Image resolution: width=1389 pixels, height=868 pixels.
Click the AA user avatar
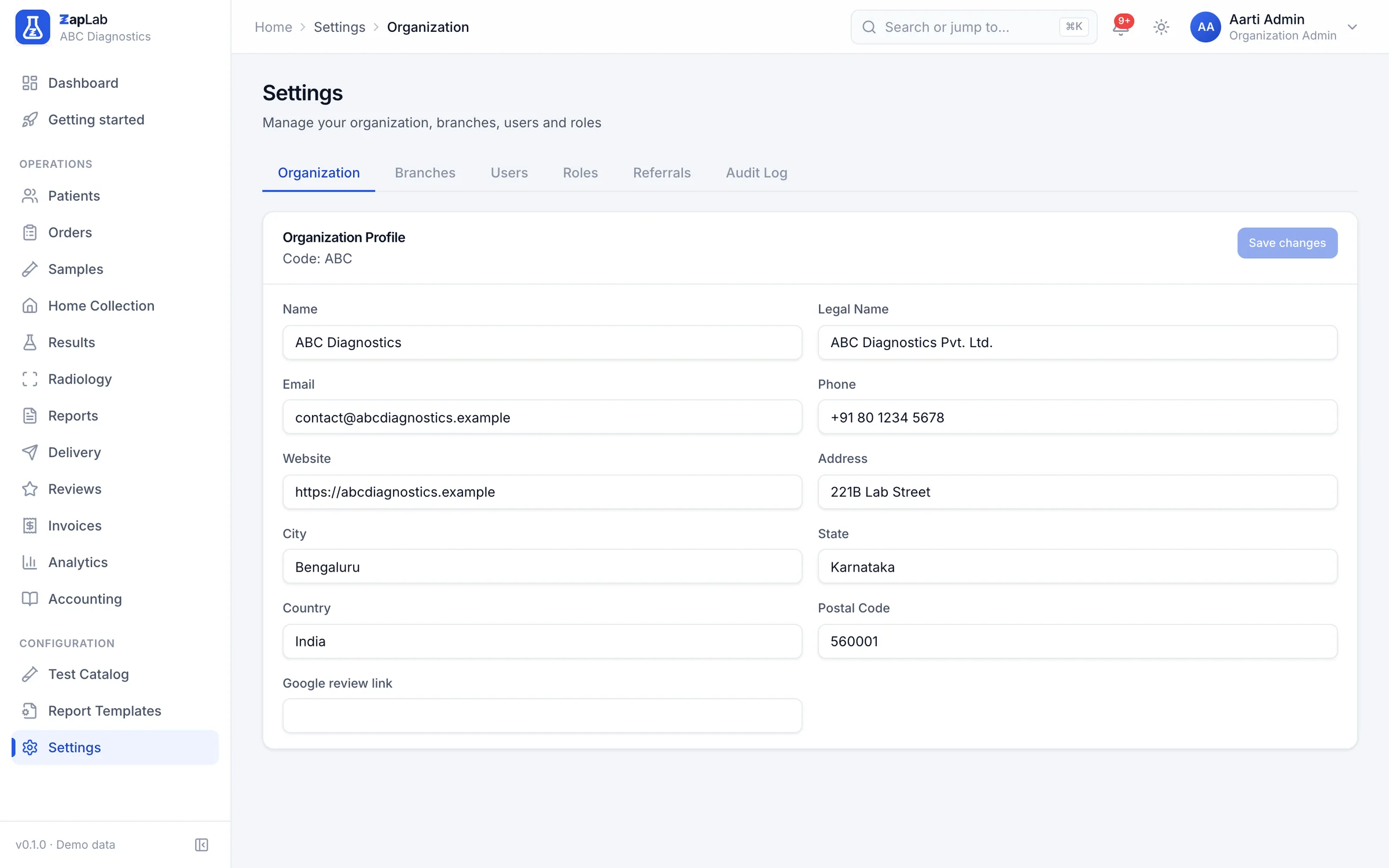click(1206, 27)
